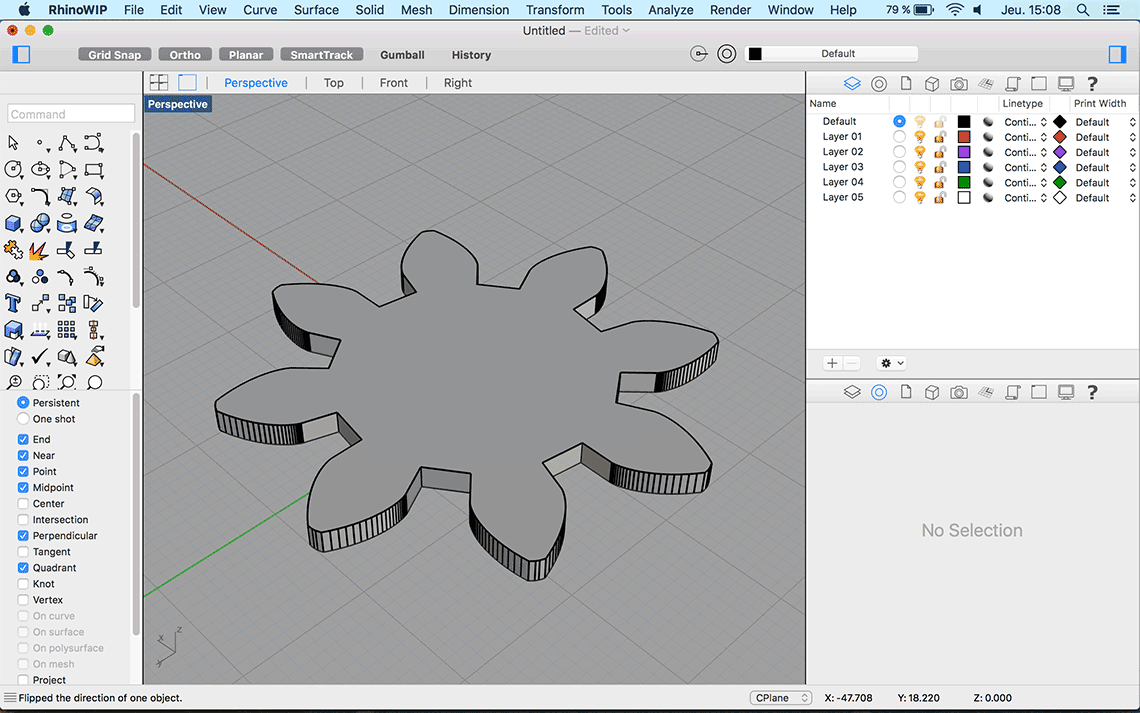The image size is (1140, 713).
Task: Open the Analyze menu
Action: (x=670, y=10)
